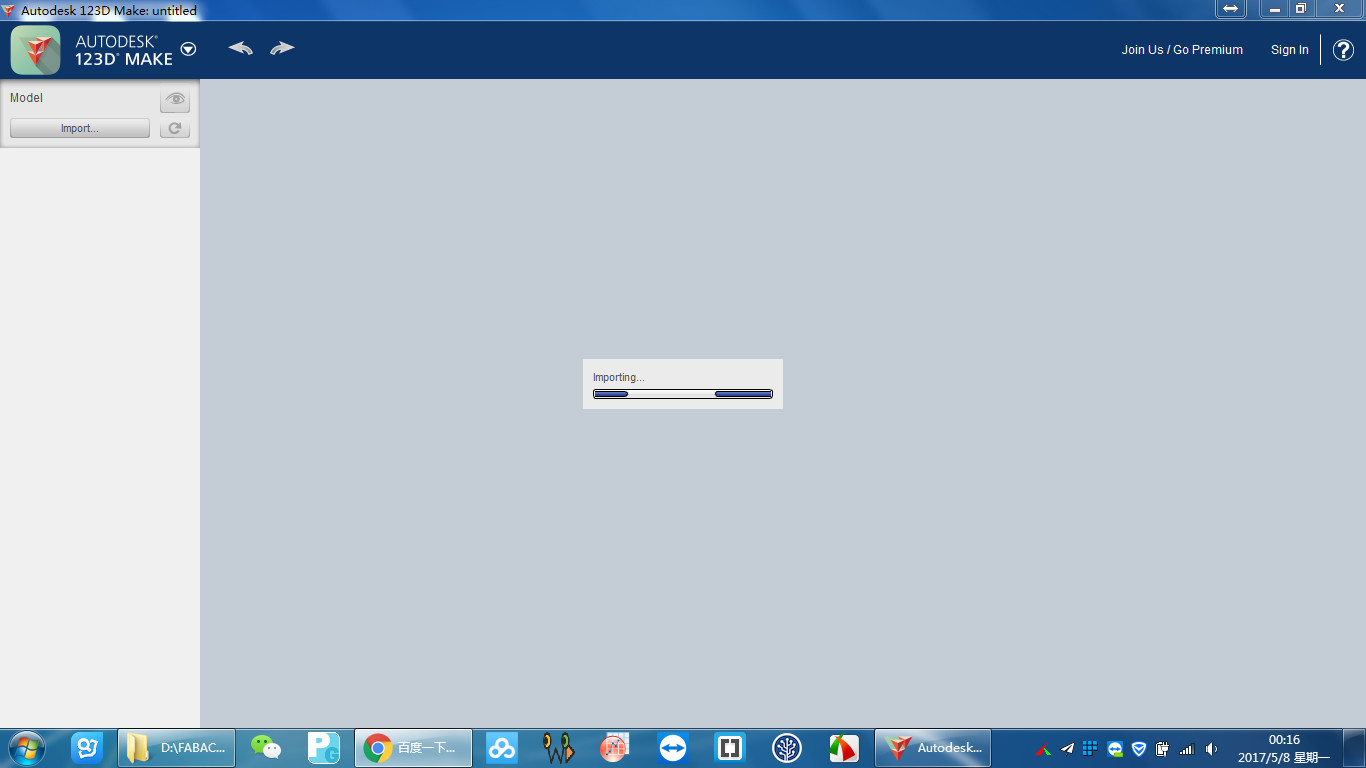Image resolution: width=1366 pixels, height=768 pixels.
Task: Open WeChat from the taskbar
Action: [266, 748]
